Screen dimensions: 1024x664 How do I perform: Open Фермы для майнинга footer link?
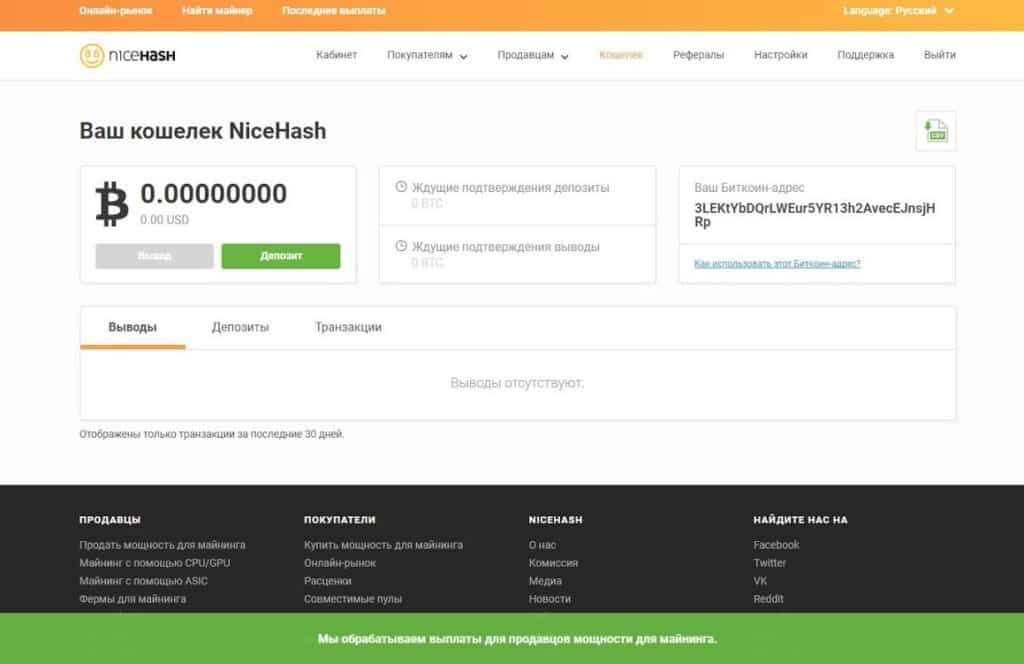[133, 599]
